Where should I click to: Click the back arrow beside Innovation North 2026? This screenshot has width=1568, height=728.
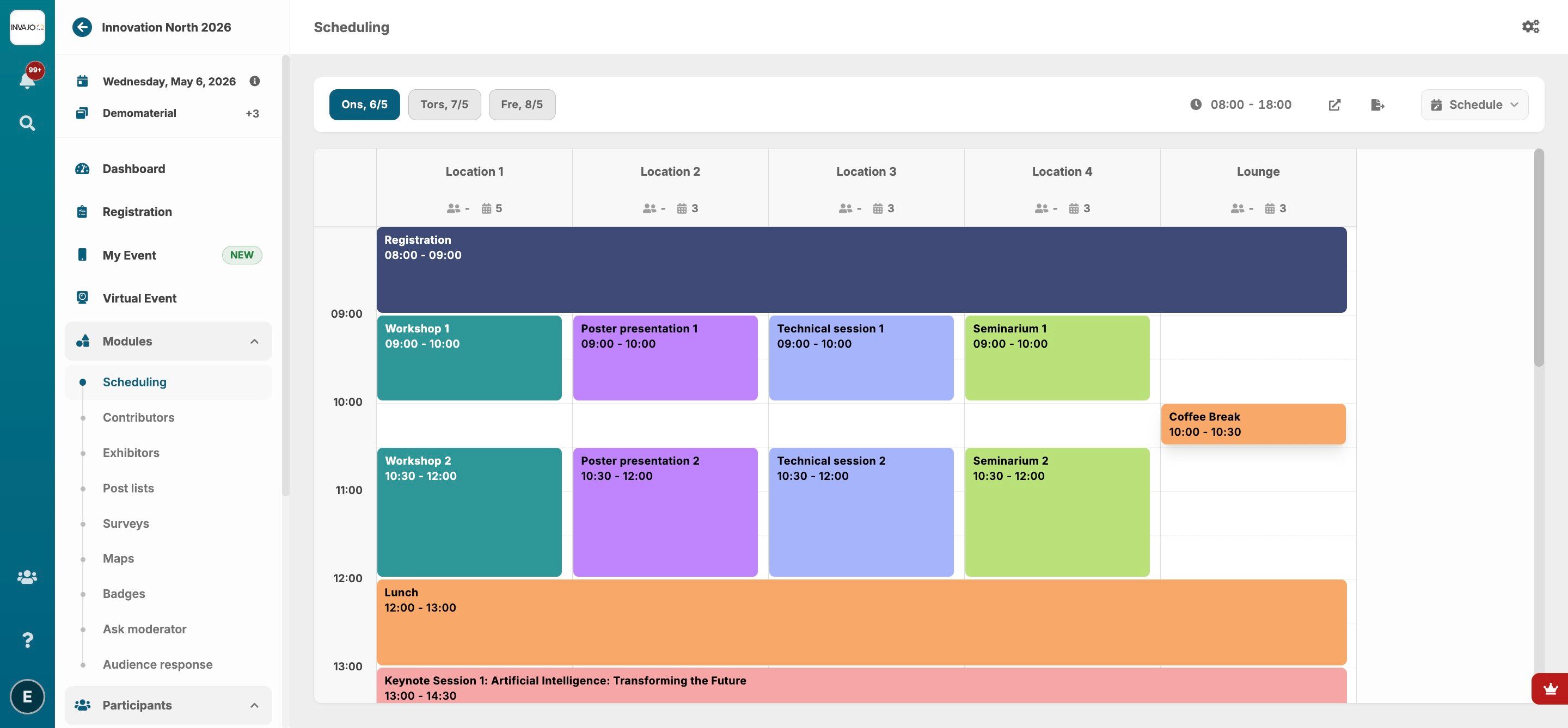tap(82, 27)
